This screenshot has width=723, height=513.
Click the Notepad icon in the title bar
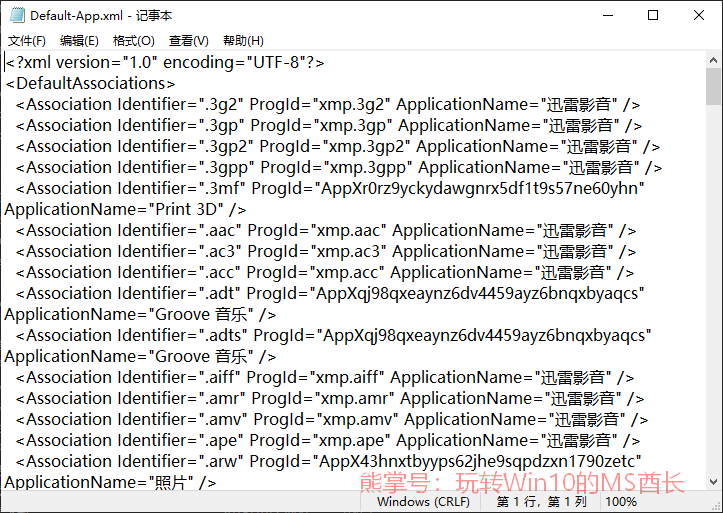17,15
